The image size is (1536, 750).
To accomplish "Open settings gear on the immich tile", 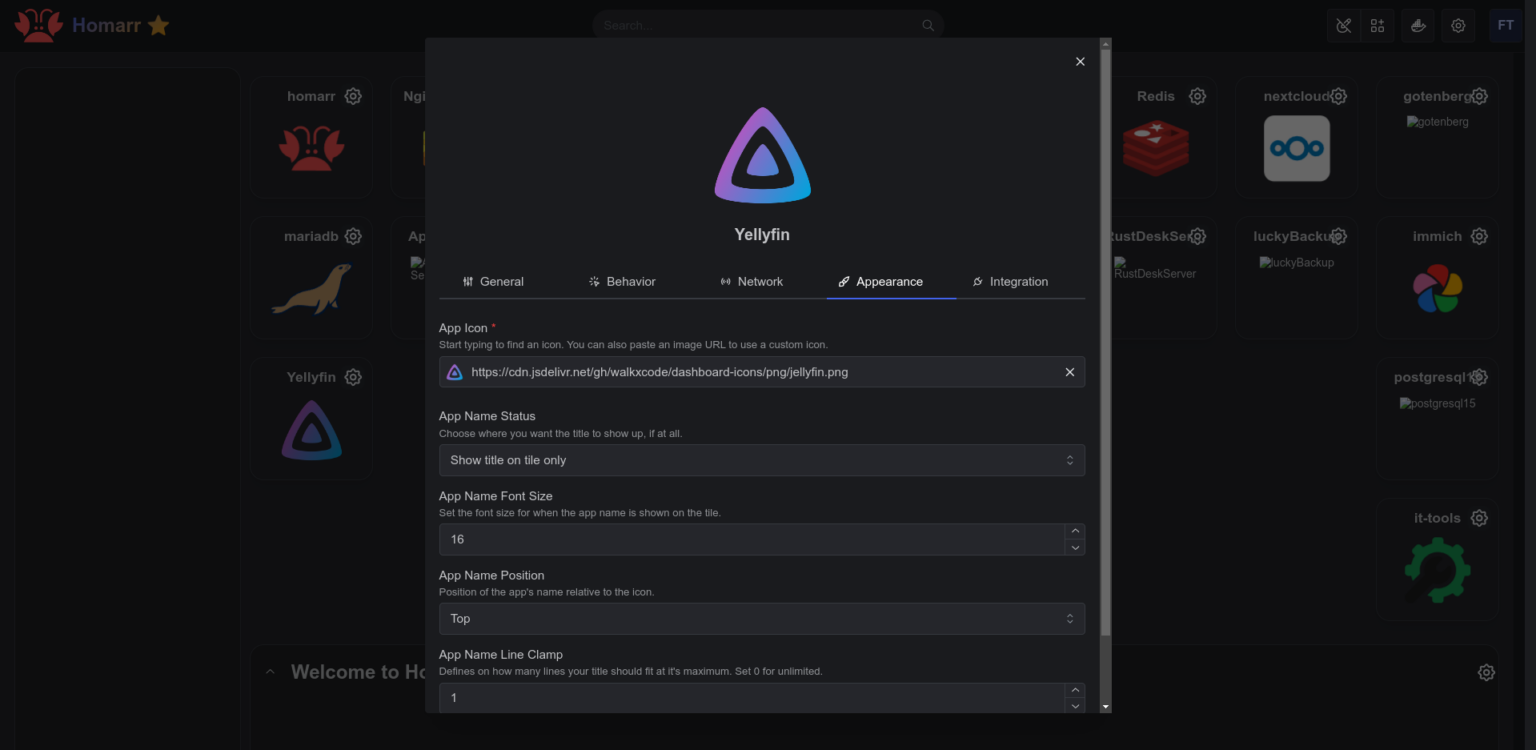I will [x=1479, y=236].
